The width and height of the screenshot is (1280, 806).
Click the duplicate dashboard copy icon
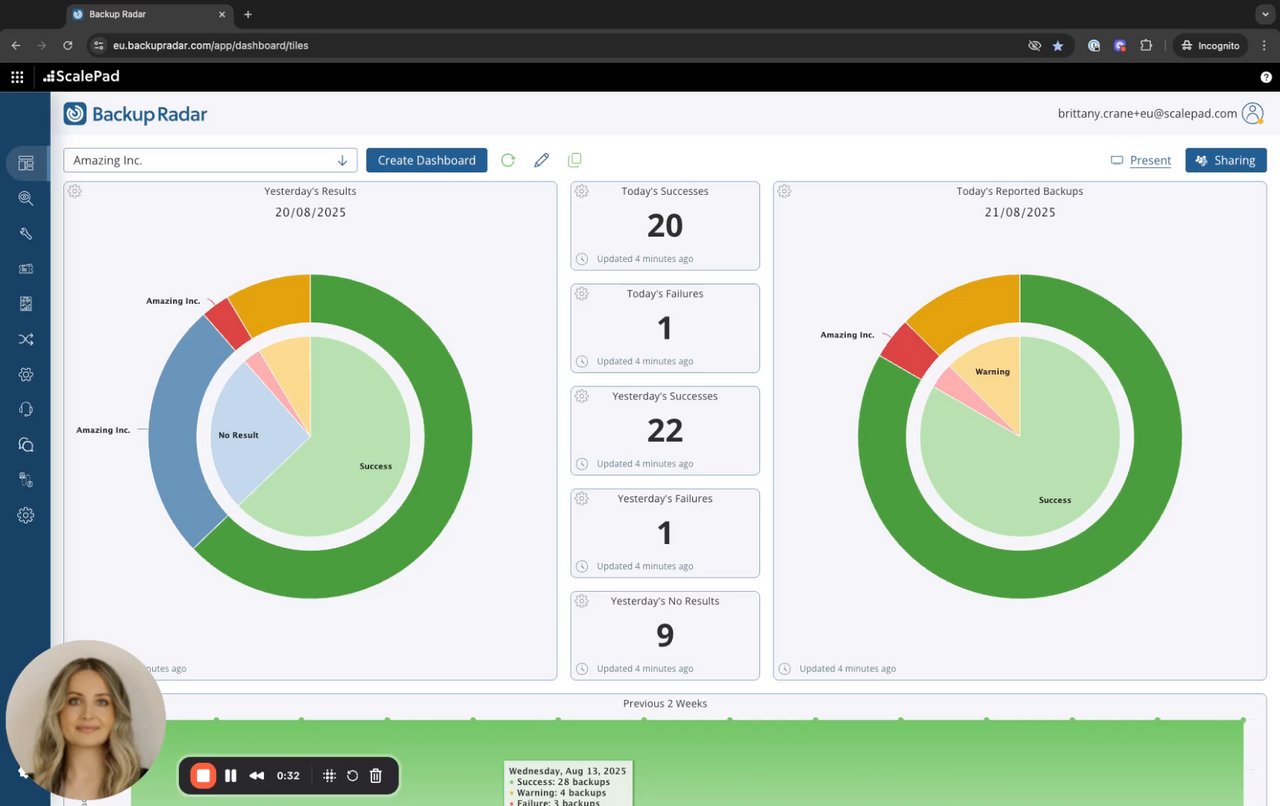(574, 160)
